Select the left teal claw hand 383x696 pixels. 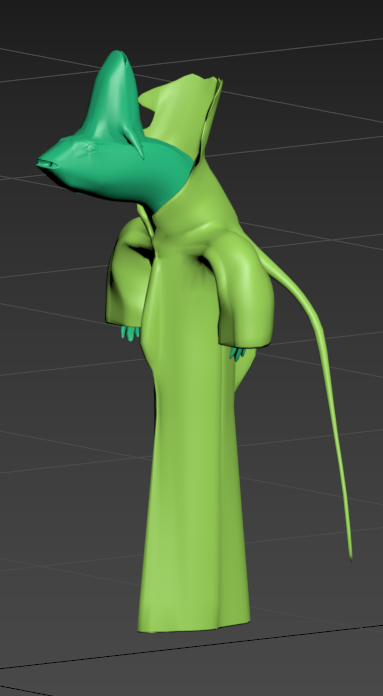pos(130,333)
